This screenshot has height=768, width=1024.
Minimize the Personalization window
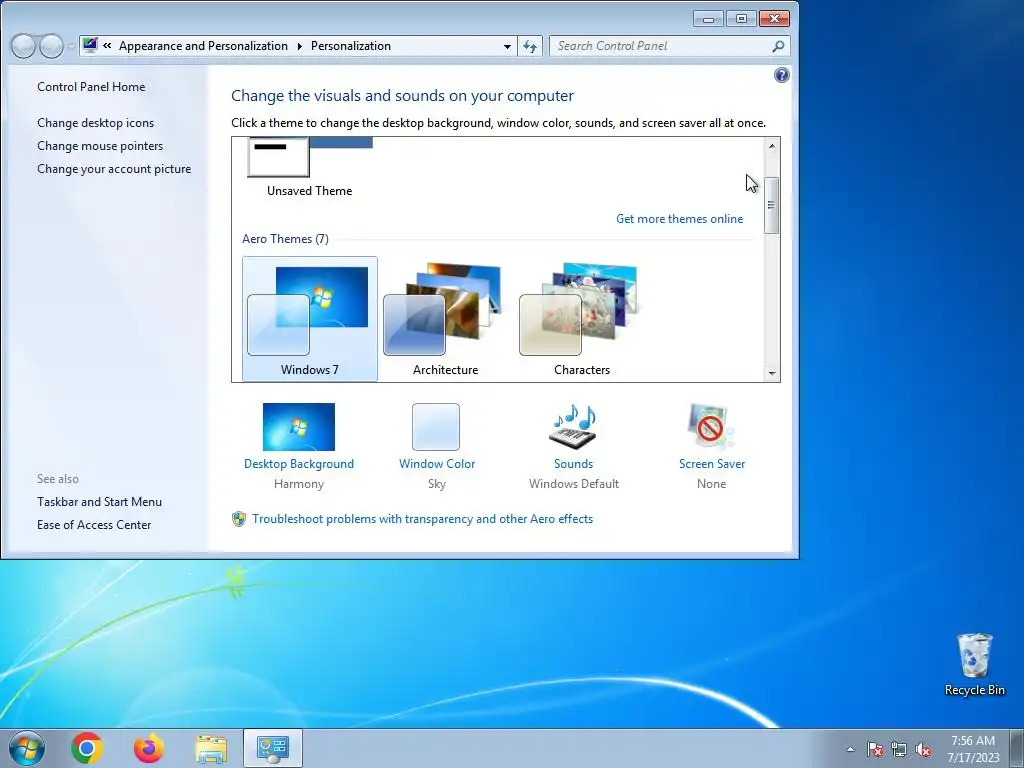(x=708, y=19)
